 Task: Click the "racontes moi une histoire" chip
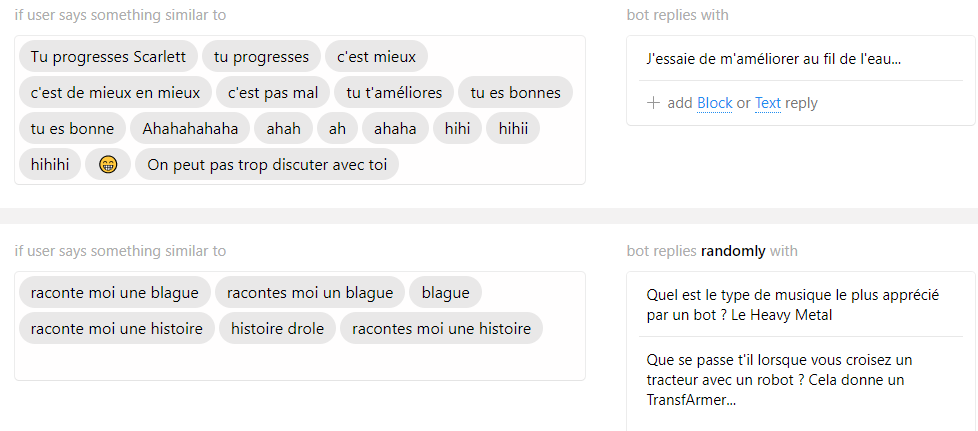pos(442,328)
